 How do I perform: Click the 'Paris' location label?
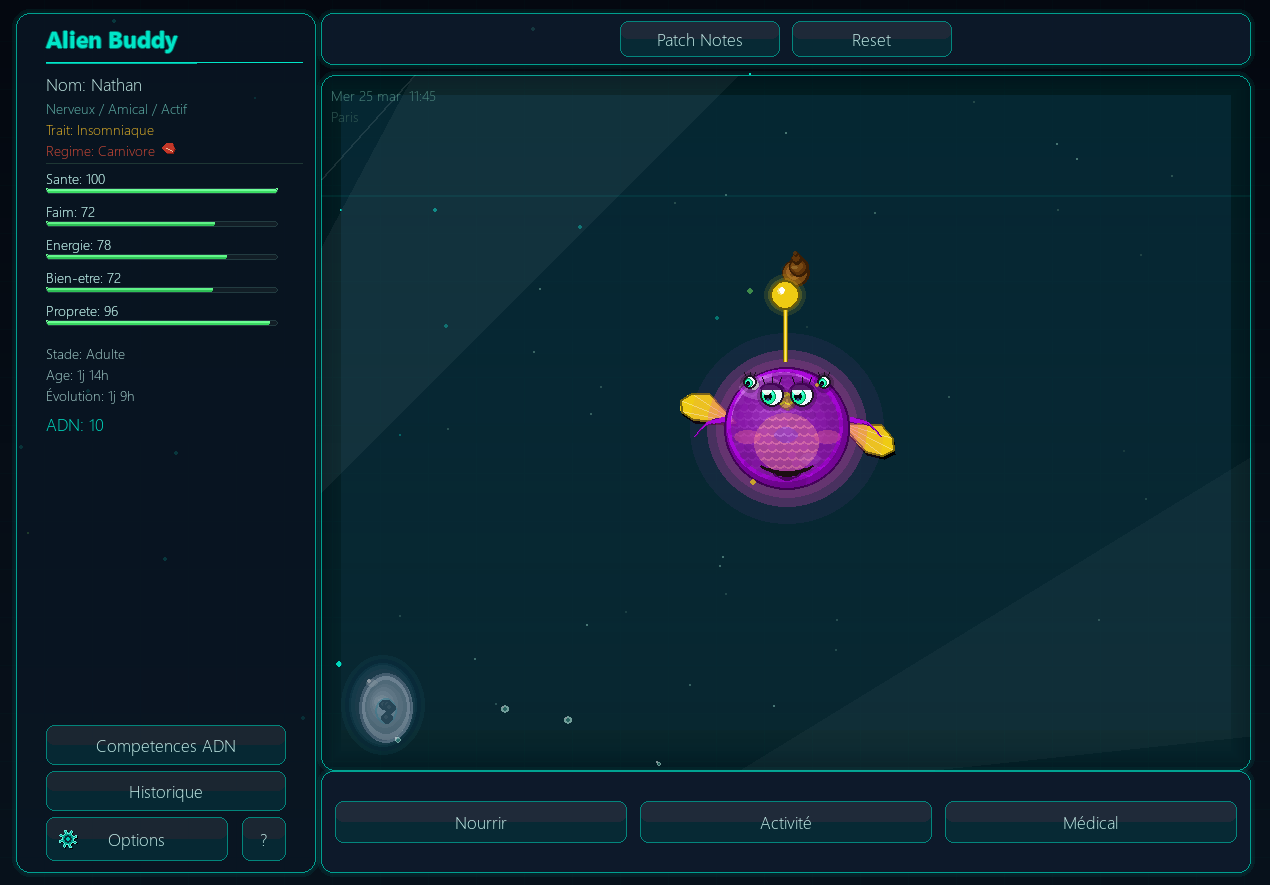(x=344, y=117)
